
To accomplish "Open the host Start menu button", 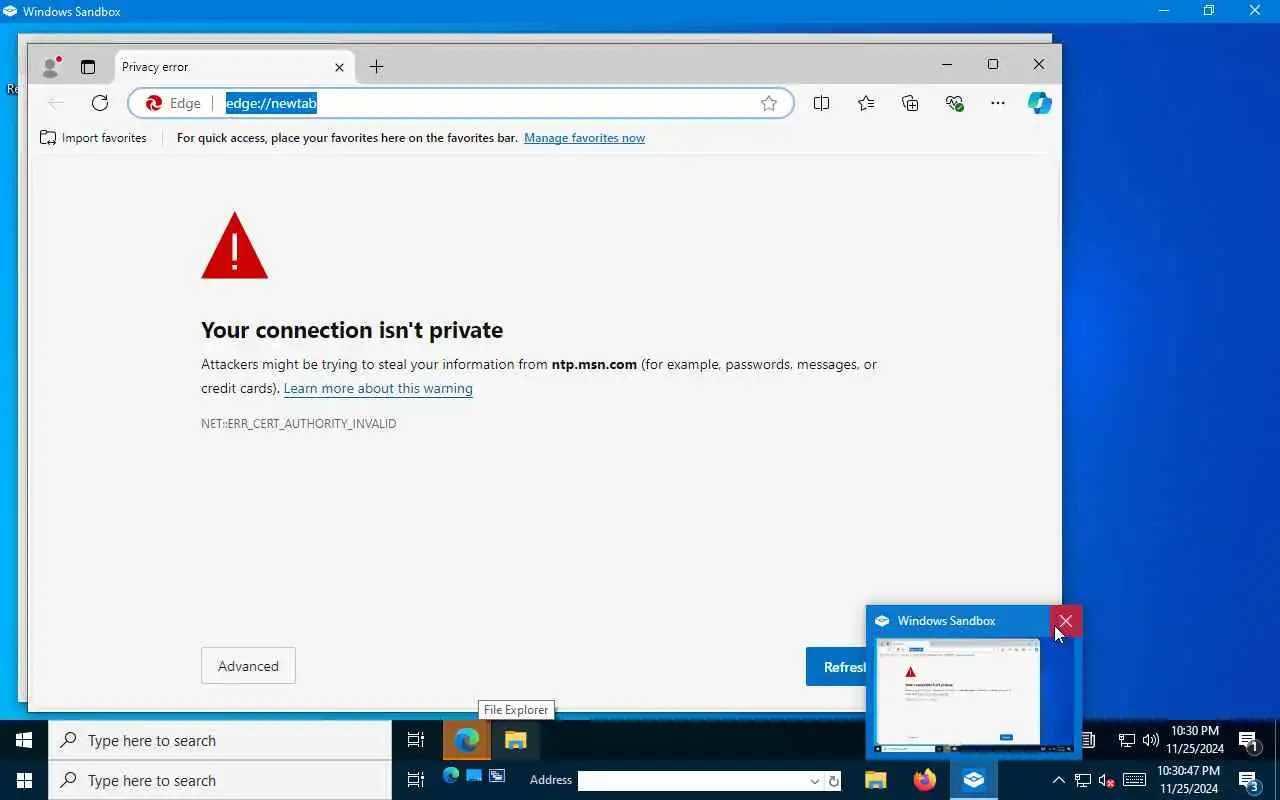I will [24, 780].
